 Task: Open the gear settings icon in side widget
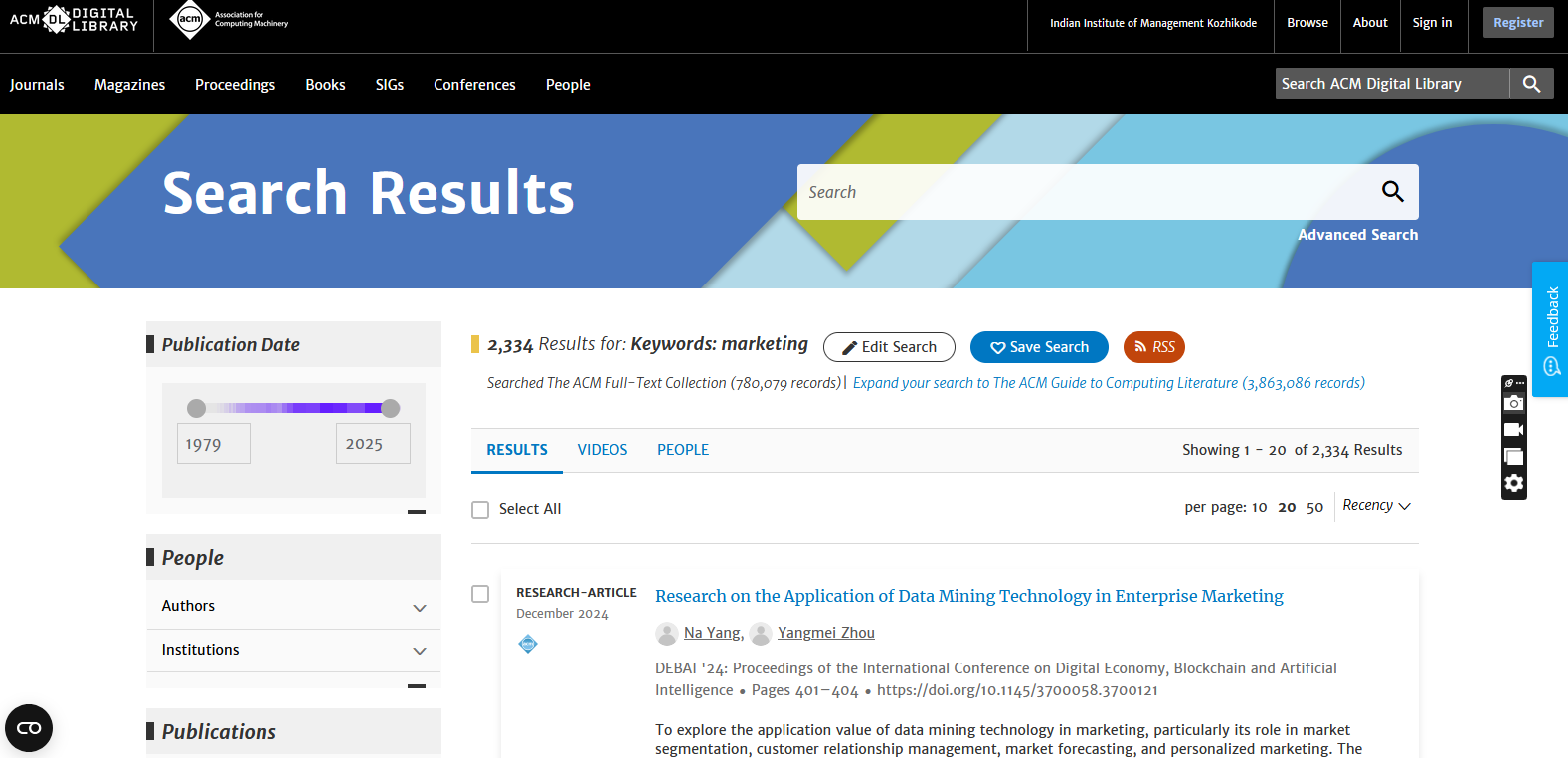[x=1513, y=483]
